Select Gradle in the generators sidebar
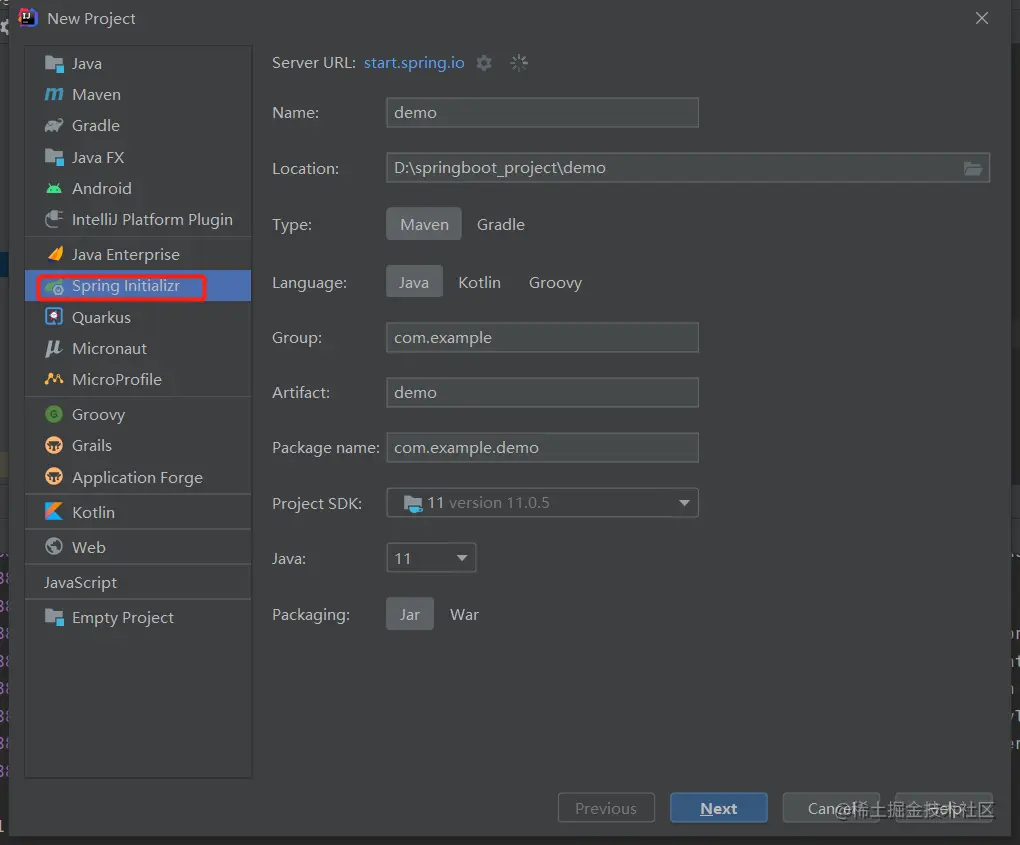This screenshot has height=845, width=1020. click(x=138, y=126)
